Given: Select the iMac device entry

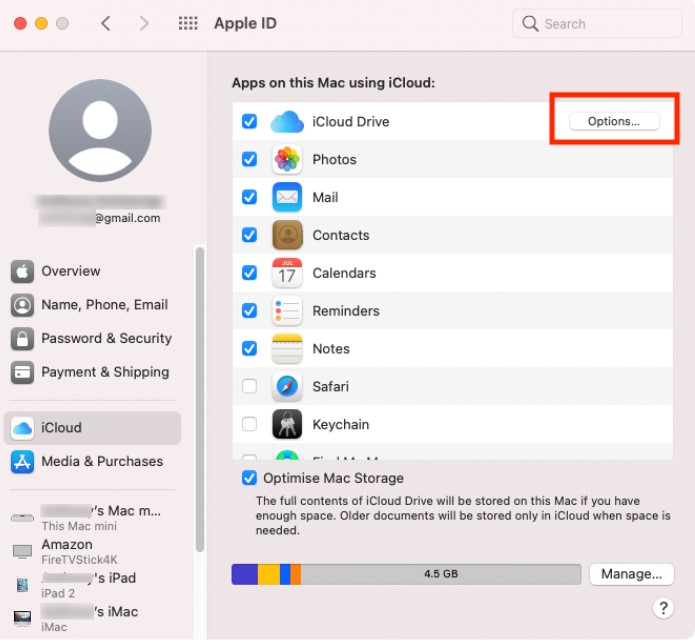Looking at the screenshot, I should coord(92,619).
